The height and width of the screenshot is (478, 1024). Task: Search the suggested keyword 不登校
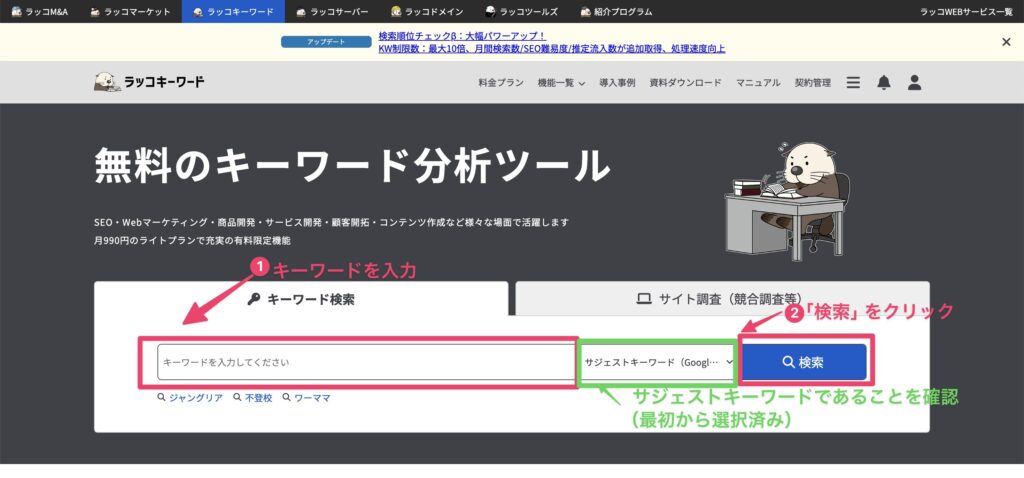click(x=252, y=398)
